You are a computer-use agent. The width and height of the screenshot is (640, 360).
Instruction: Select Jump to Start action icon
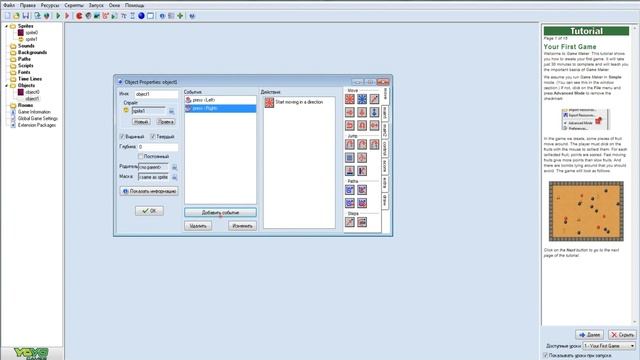pos(362,144)
